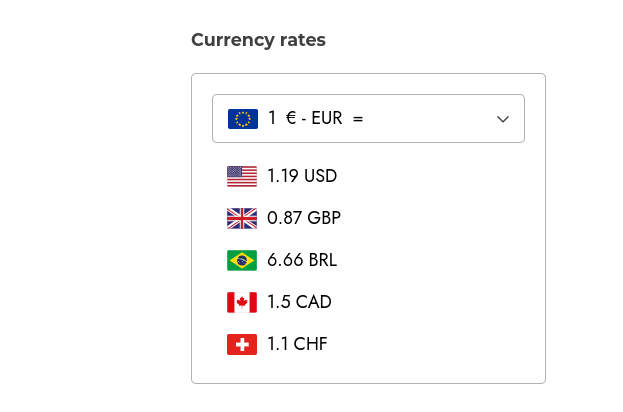Select the 1.1 CHF rate entry
This screenshot has height=412, width=623.
point(297,344)
